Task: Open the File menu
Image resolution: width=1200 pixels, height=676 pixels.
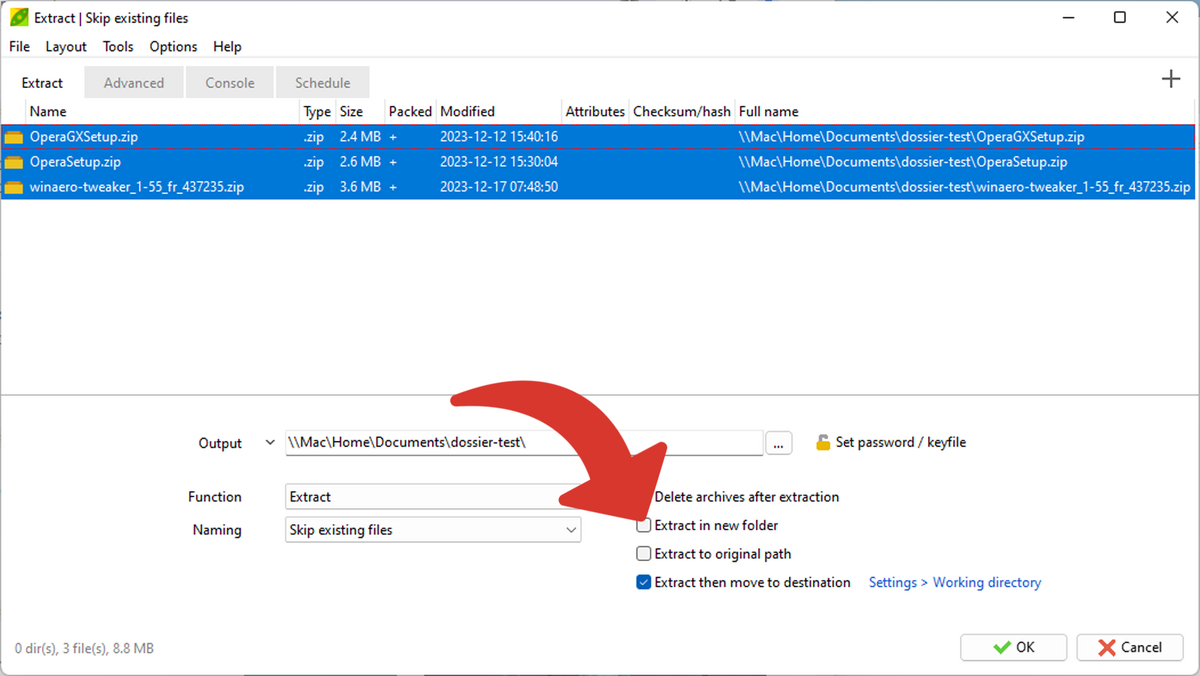Action: click(20, 46)
